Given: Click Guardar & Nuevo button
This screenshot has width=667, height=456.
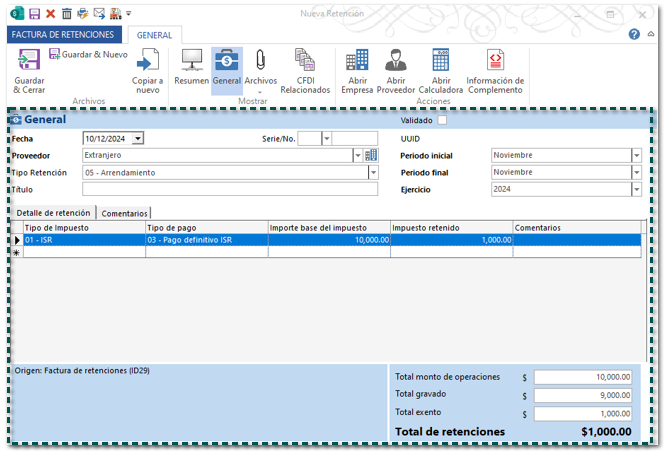Looking at the screenshot, I should click(x=88, y=54).
